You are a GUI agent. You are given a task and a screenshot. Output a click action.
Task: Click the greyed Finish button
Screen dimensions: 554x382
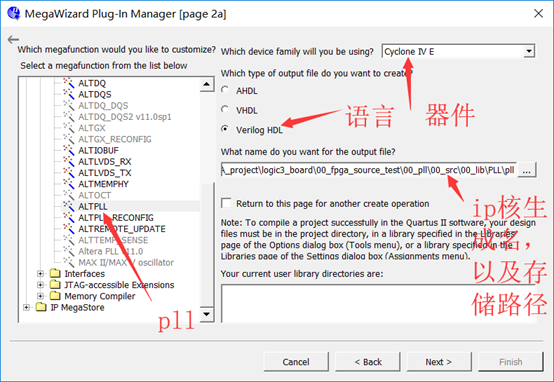pos(511,362)
